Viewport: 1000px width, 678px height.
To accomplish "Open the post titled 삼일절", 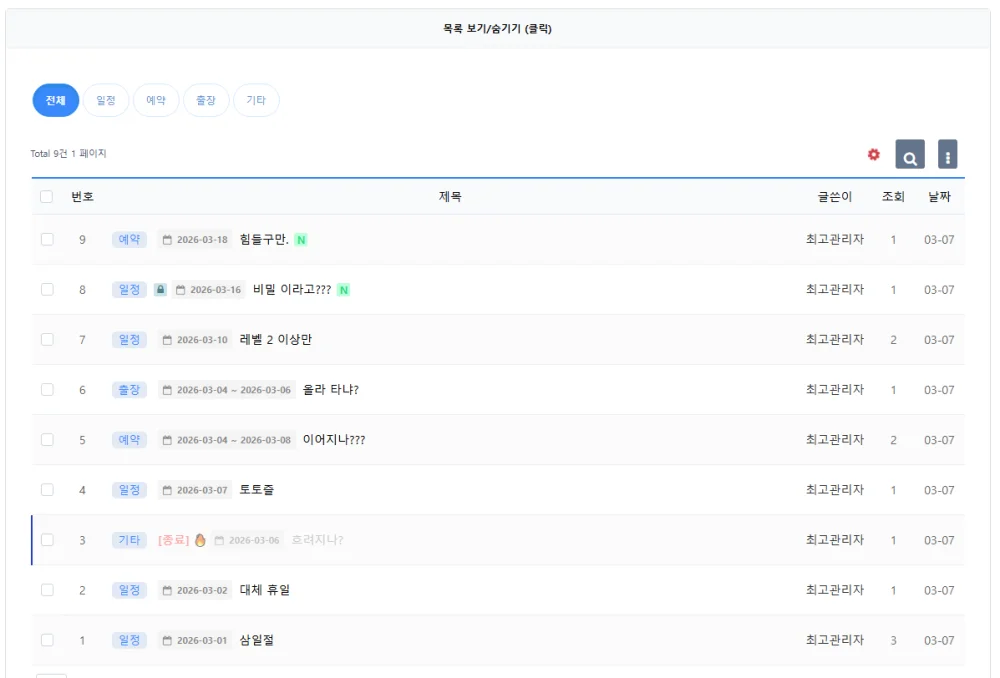I will (256, 640).
